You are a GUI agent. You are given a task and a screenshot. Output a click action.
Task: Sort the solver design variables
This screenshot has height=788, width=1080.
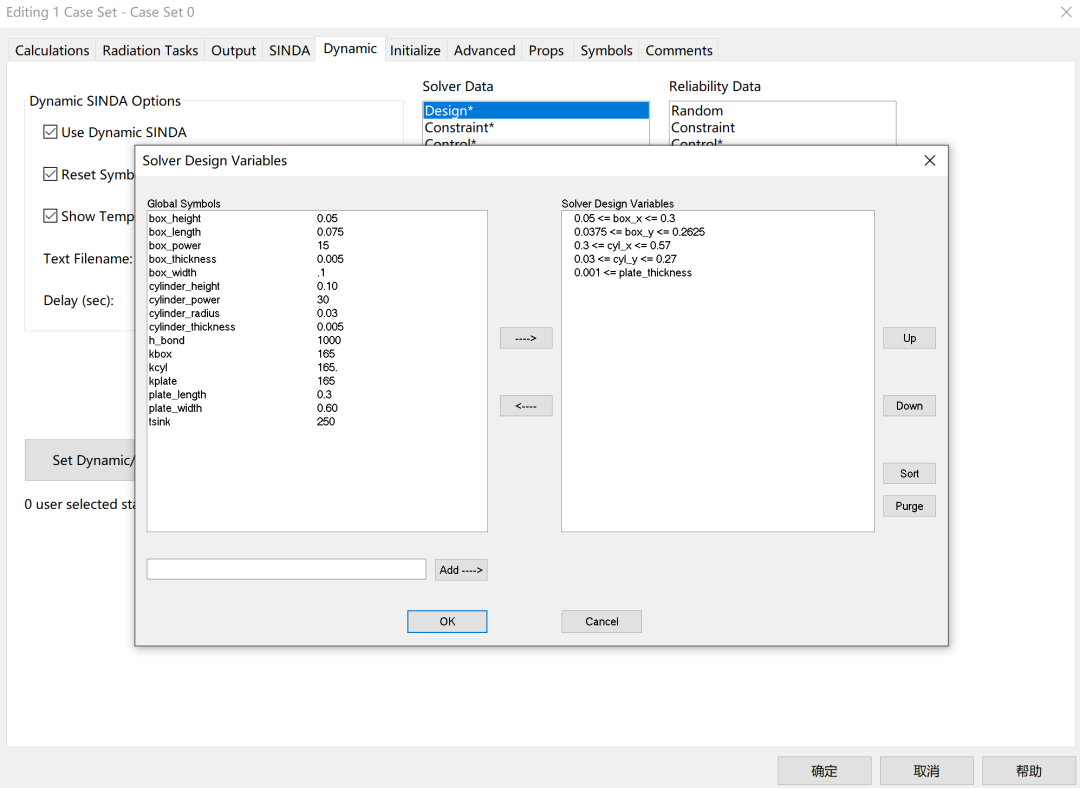click(909, 473)
